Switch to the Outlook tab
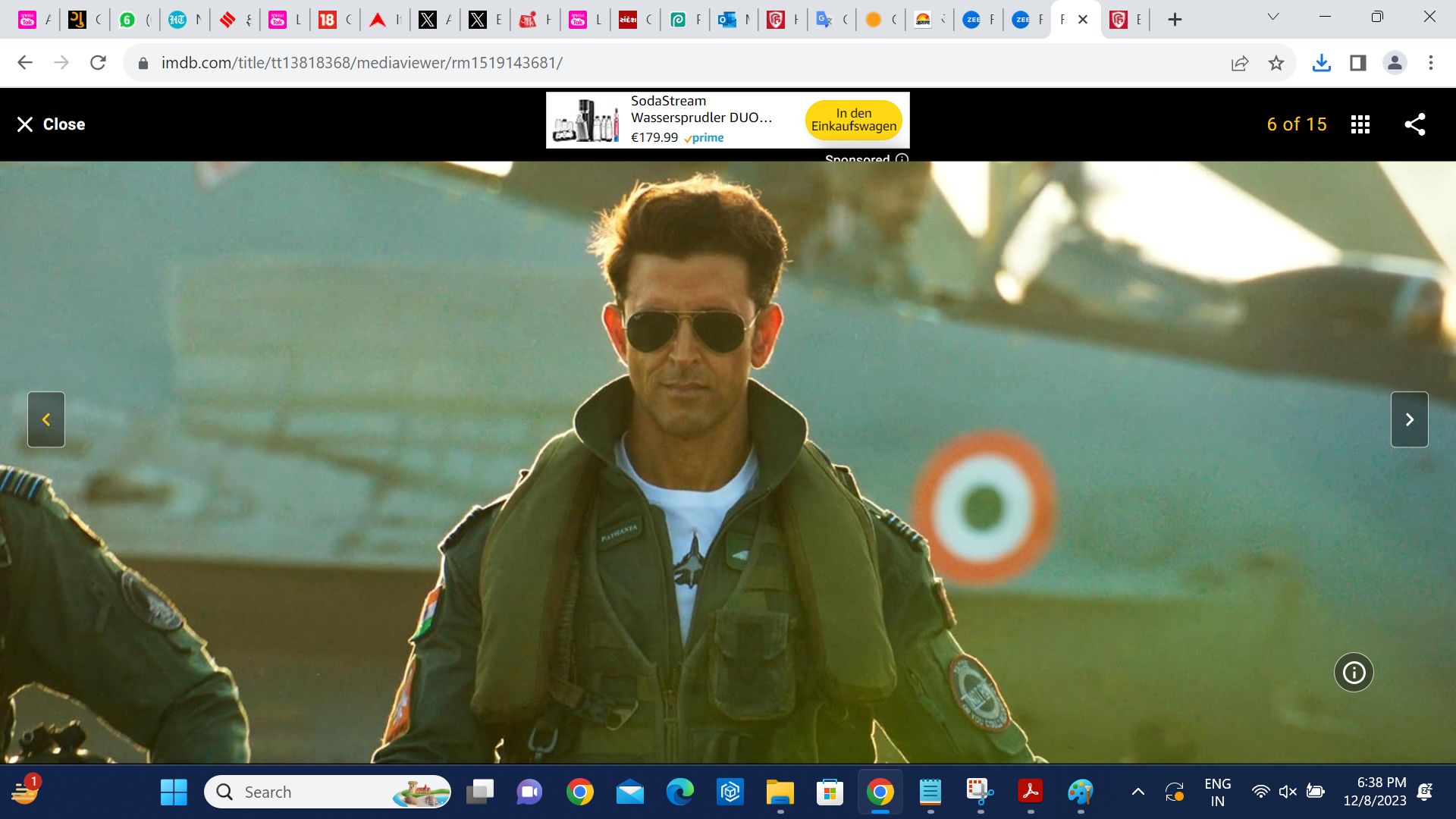Screen dimensions: 1456x819 (x=736, y=20)
